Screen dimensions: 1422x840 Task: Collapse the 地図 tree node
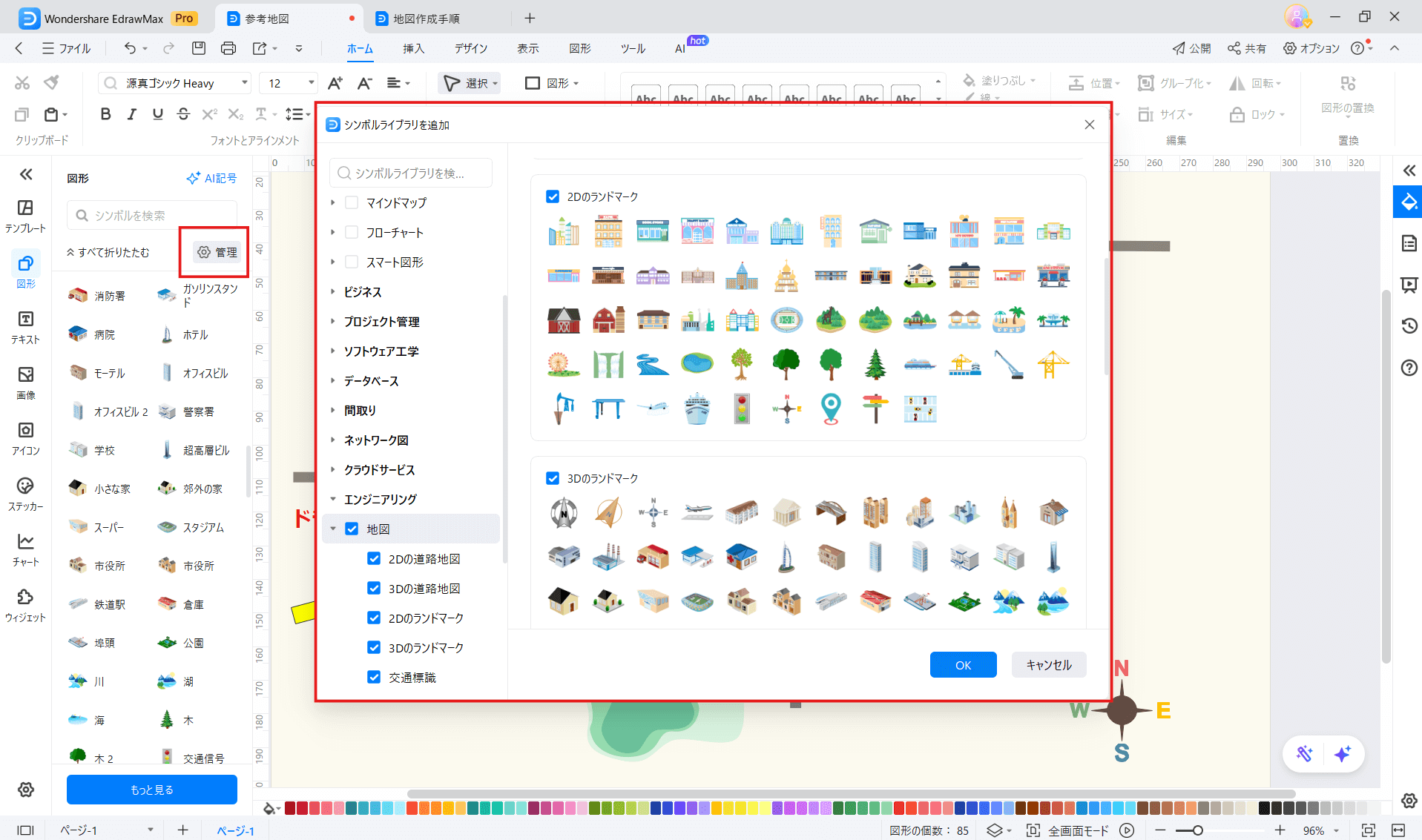pyautogui.click(x=333, y=529)
